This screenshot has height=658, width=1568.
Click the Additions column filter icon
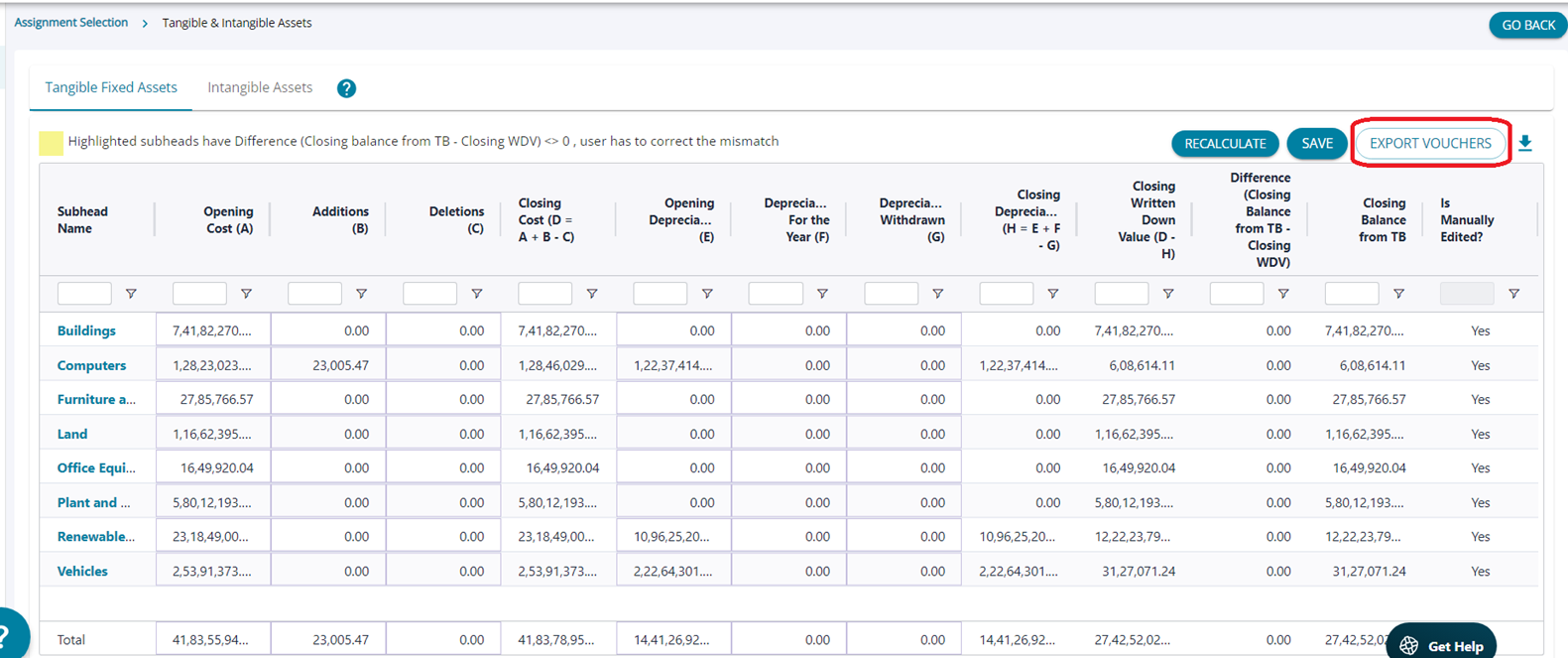(x=361, y=294)
